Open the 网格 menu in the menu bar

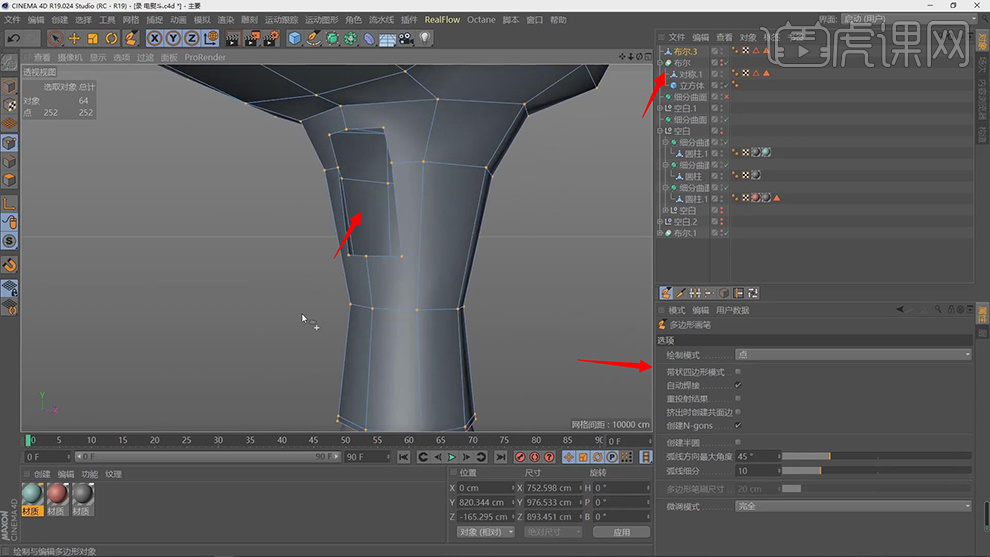130,20
